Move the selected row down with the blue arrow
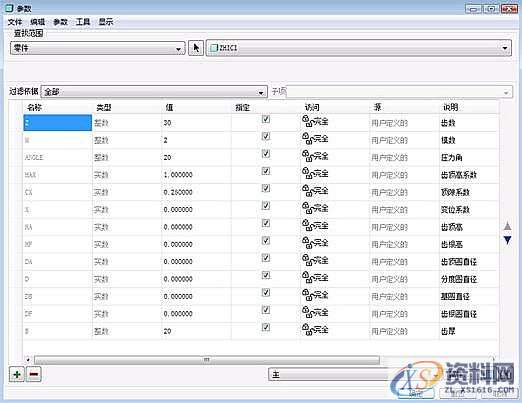The width and height of the screenshot is (522, 403). (507, 240)
